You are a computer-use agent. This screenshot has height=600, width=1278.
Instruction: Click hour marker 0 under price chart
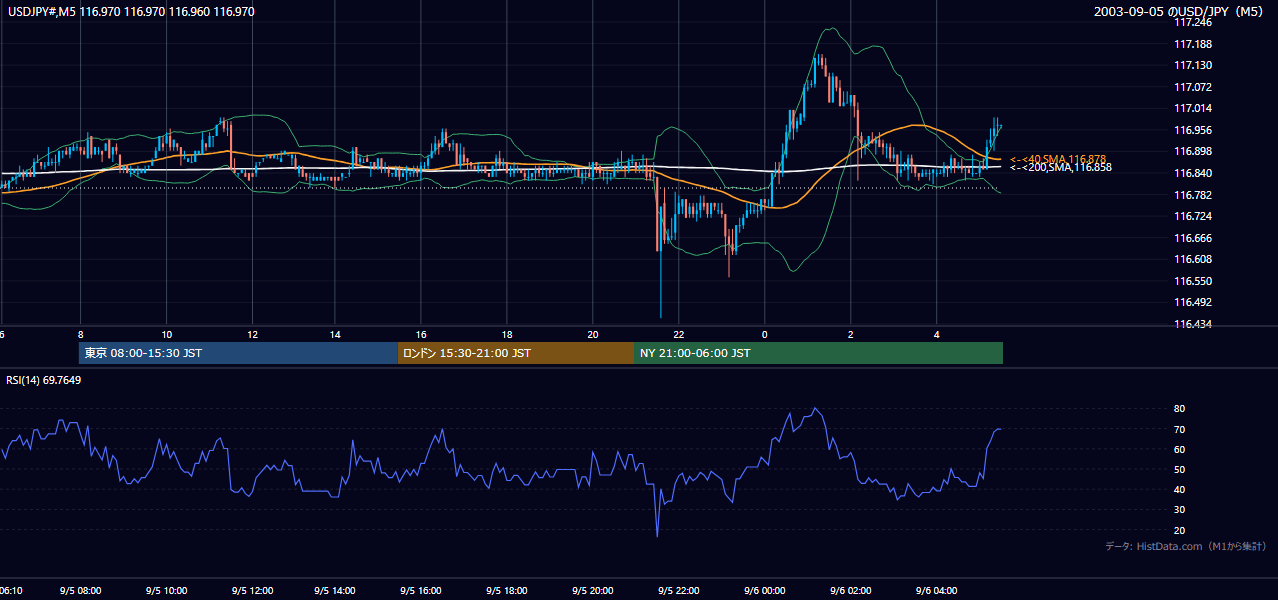(x=764, y=334)
